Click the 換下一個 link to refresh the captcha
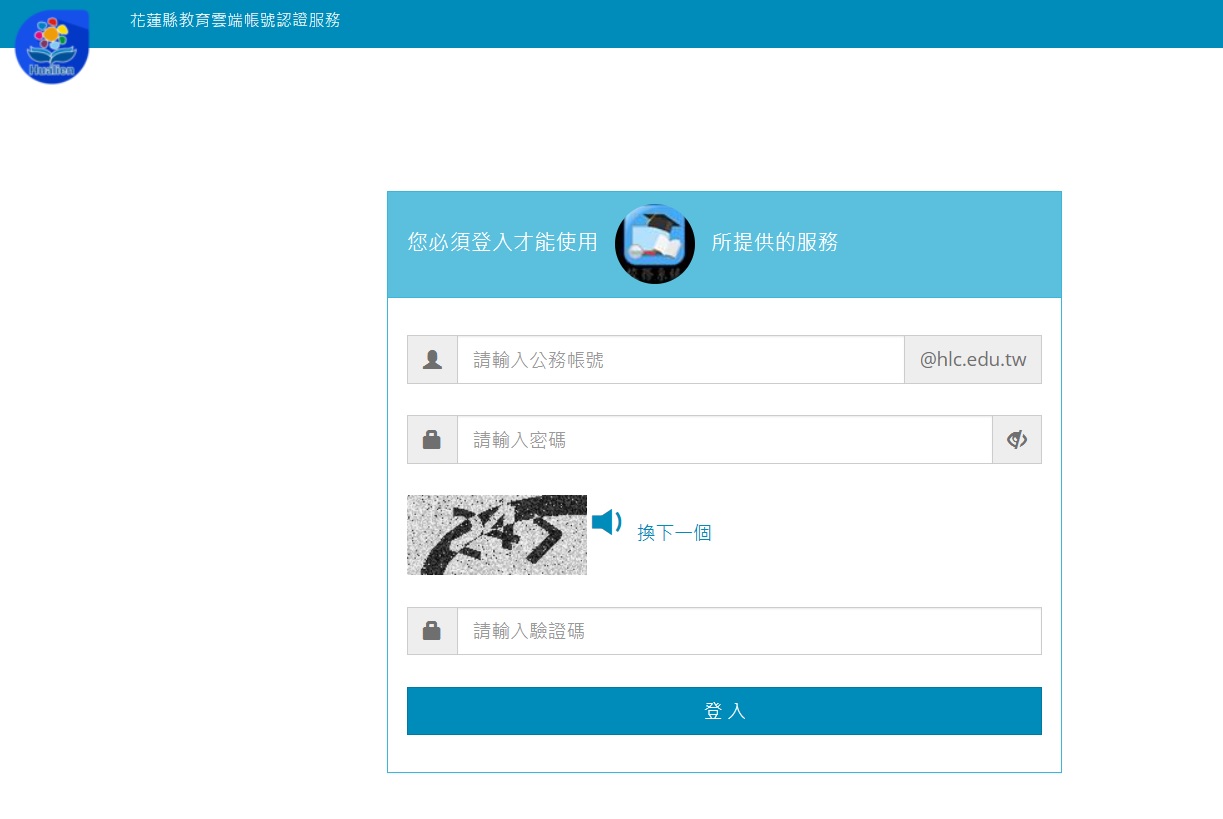Viewport: 1223px width, 819px height. 674,533
